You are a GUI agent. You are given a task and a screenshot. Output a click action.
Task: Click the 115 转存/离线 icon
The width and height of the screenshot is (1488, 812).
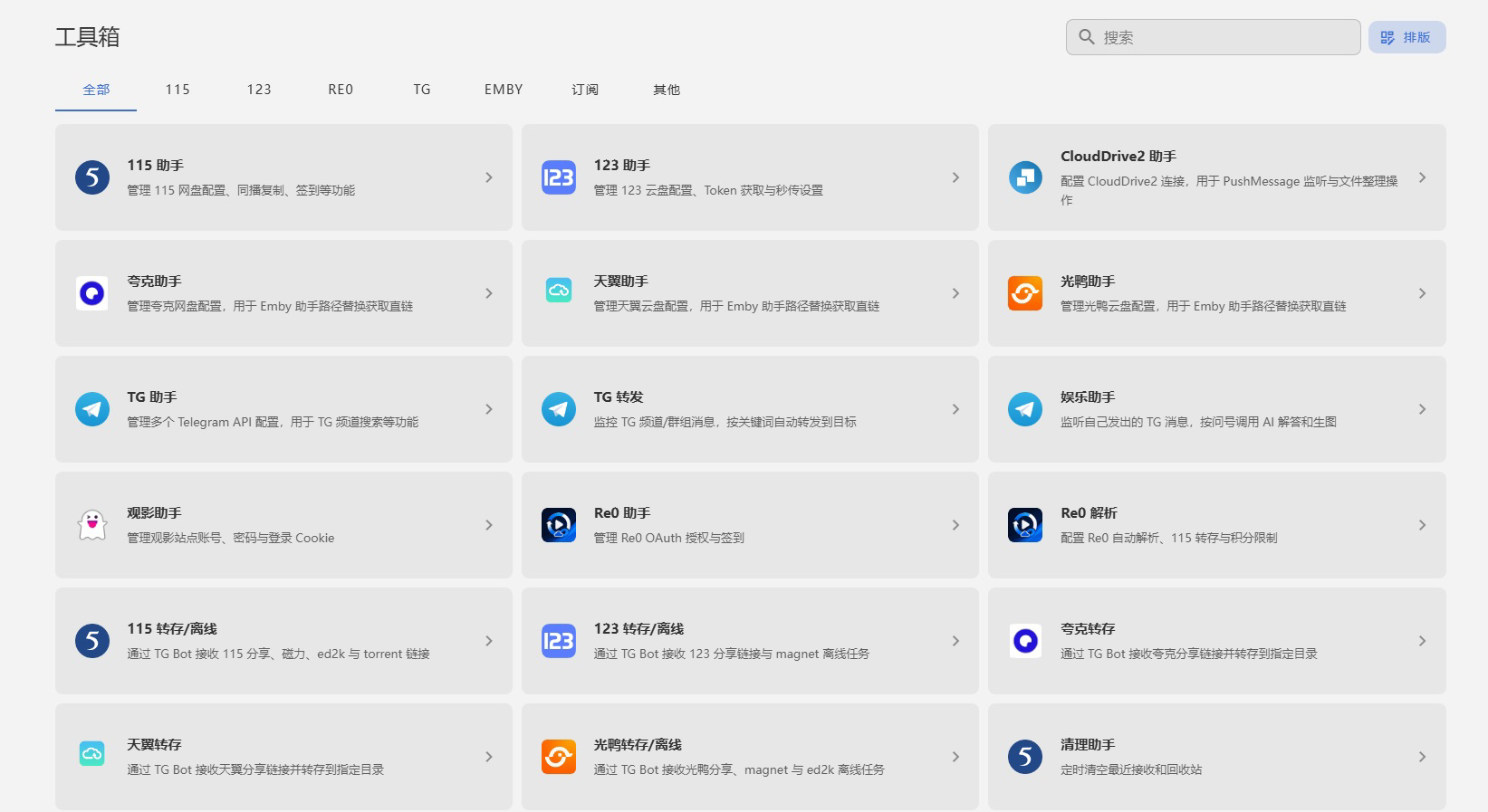pos(92,641)
